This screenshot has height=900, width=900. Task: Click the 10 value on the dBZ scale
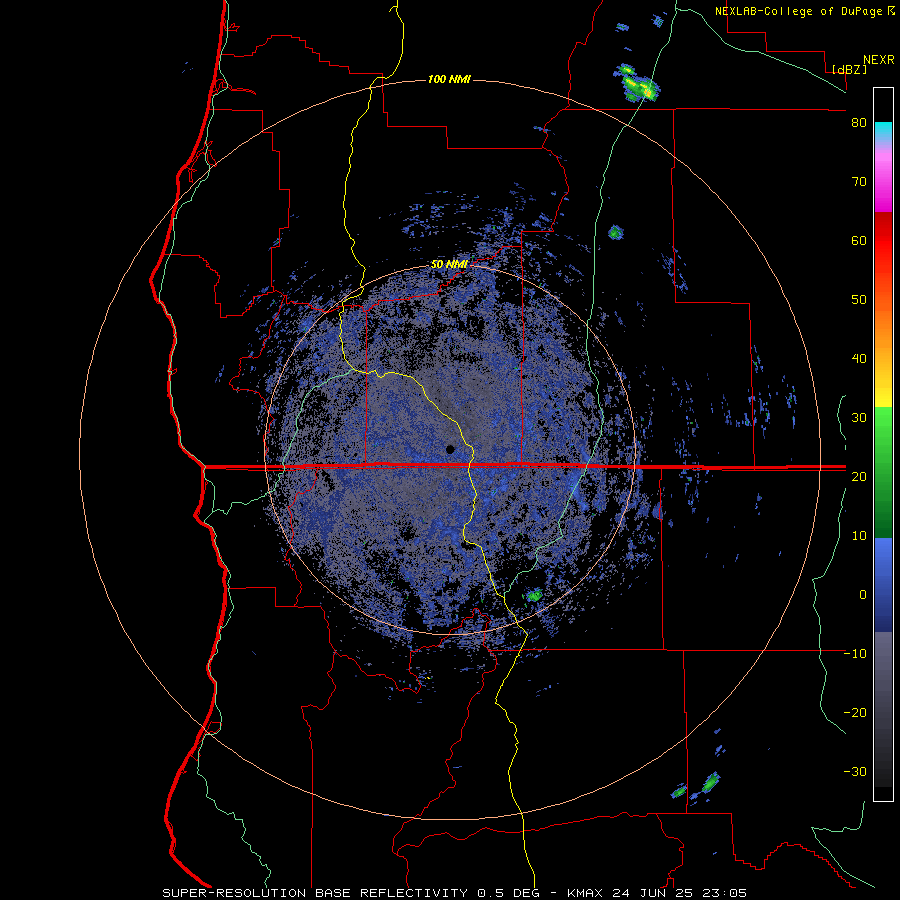pos(859,536)
